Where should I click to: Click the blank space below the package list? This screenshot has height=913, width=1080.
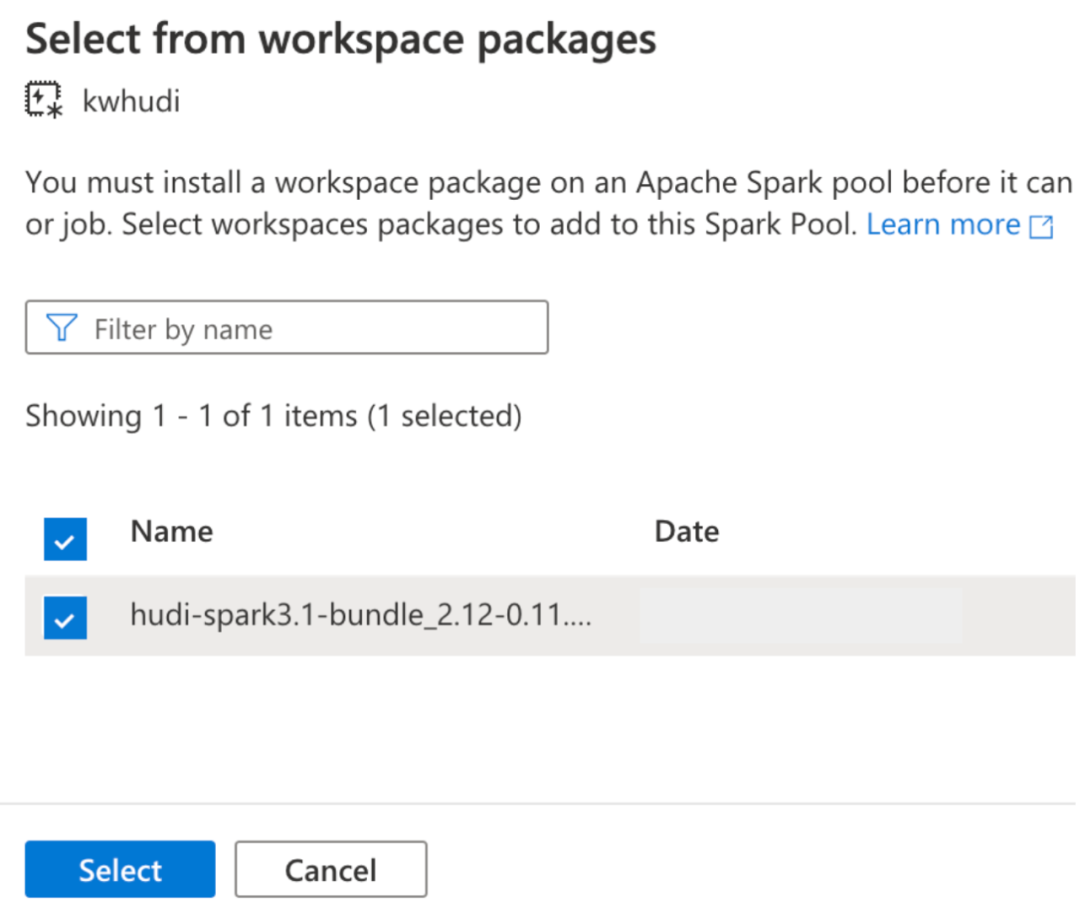point(540,728)
